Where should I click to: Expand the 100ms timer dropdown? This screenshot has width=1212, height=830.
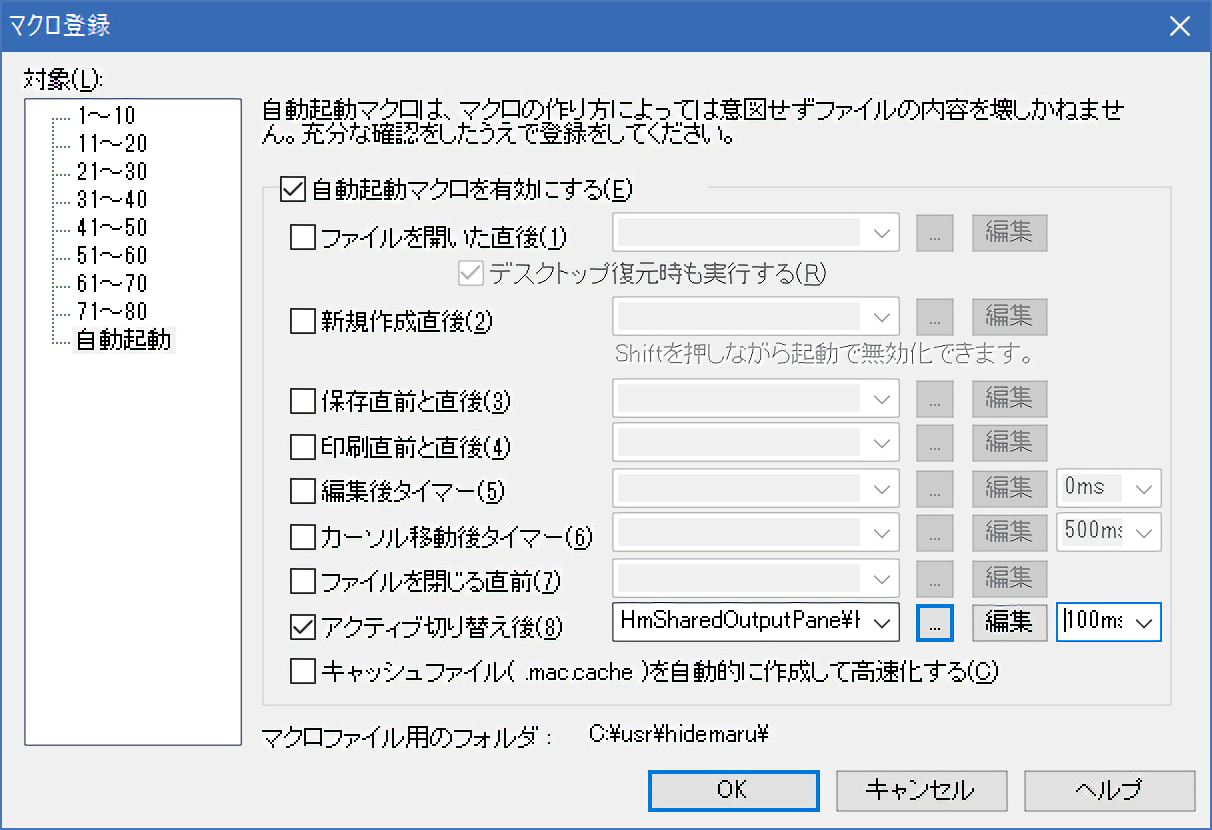click(1144, 622)
